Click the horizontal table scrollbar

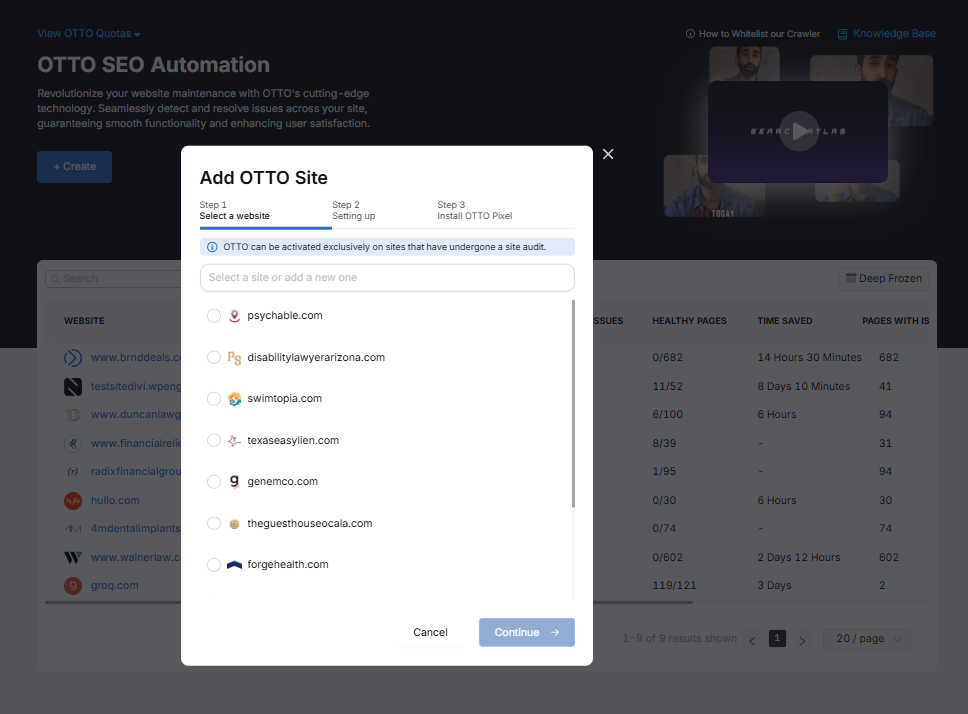tap(369, 602)
